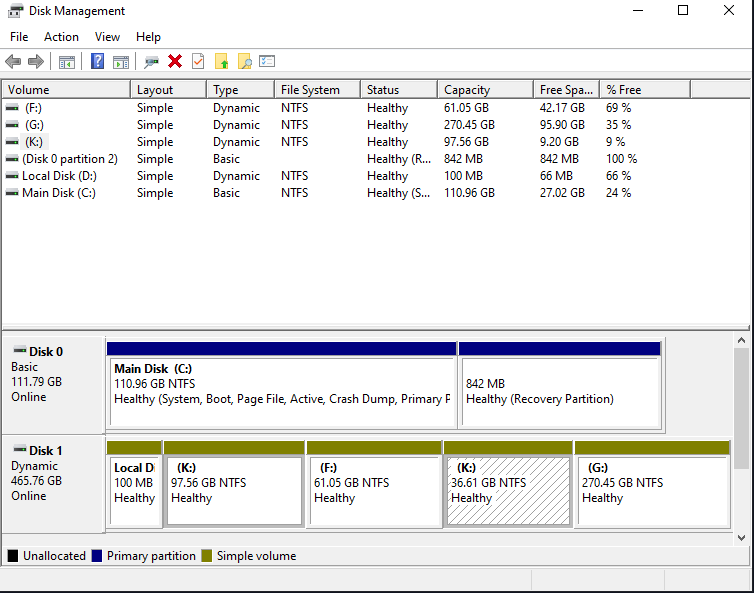Sort by the Status column header
Viewport: 754px width, 593px height.
coord(399,89)
